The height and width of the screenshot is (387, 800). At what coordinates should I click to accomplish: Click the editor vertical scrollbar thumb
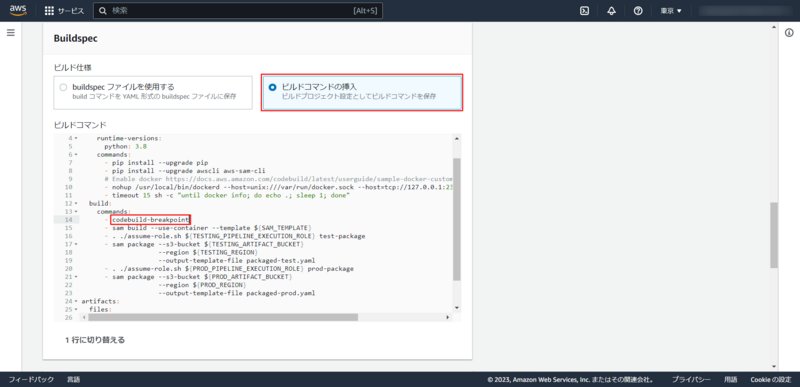[x=457, y=219]
